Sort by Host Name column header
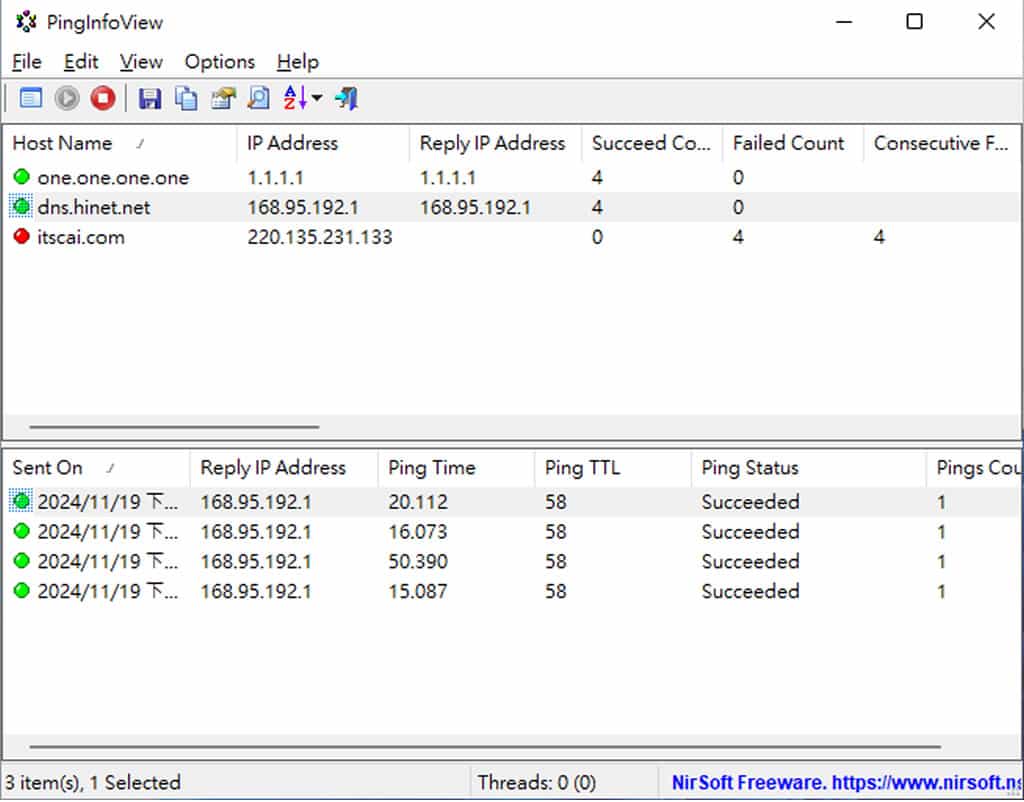This screenshot has width=1024, height=802. coord(62,143)
